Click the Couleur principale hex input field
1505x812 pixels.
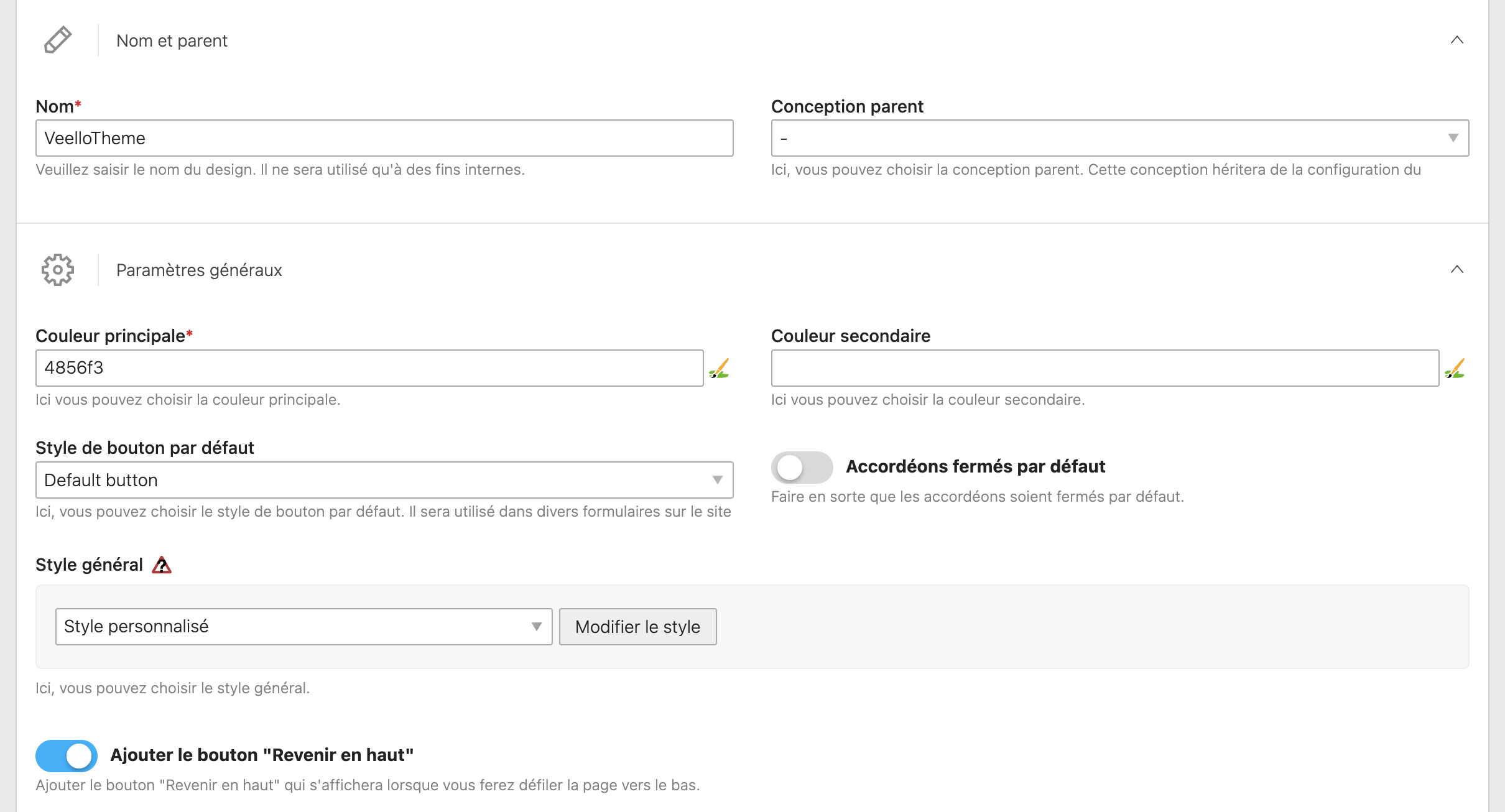click(x=369, y=368)
